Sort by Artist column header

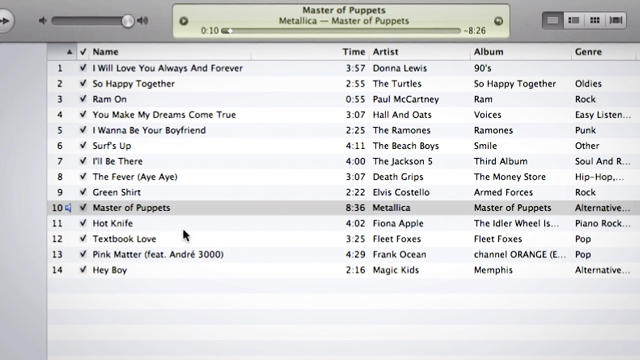385,52
